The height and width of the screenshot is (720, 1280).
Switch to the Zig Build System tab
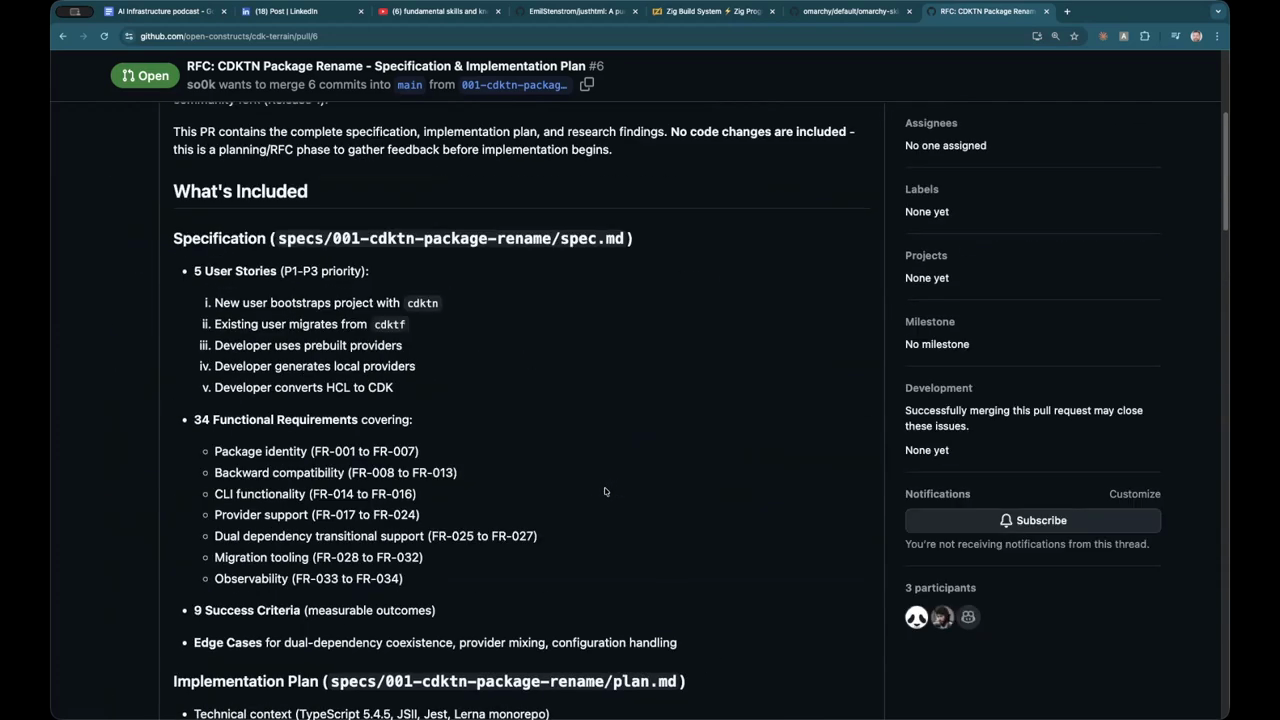click(x=712, y=12)
